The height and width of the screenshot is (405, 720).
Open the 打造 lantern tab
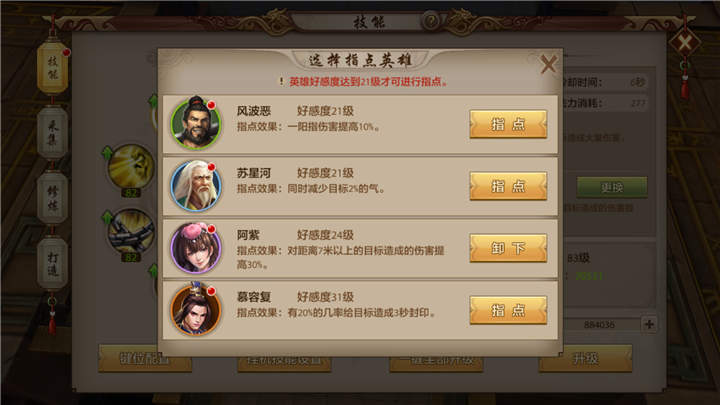point(52,264)
